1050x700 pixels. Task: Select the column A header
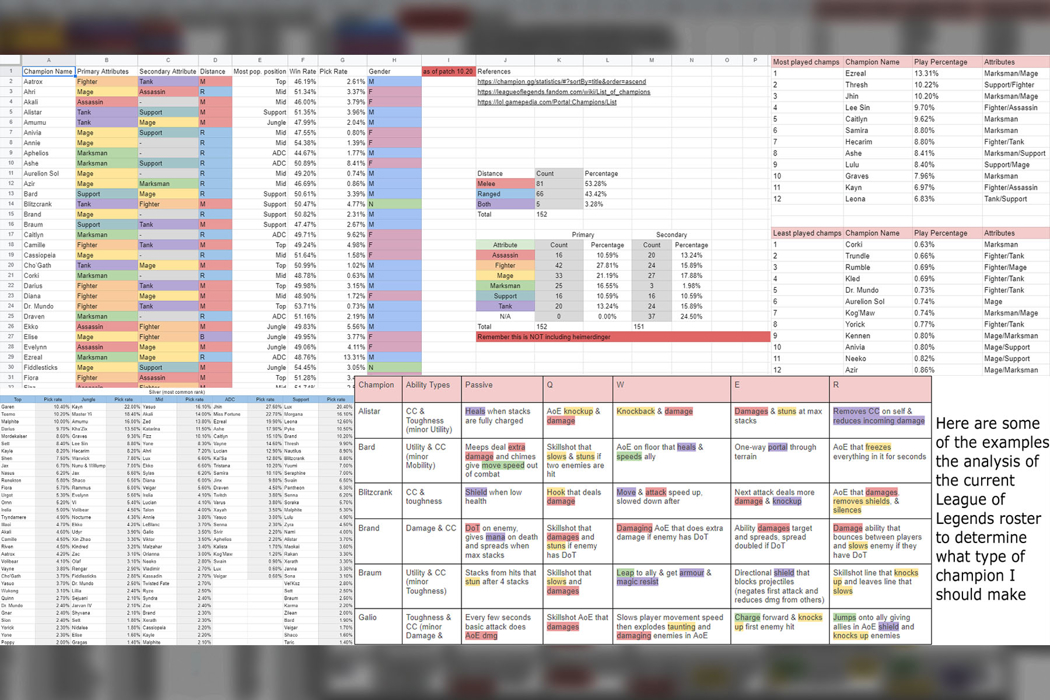(x=48, y=61)
